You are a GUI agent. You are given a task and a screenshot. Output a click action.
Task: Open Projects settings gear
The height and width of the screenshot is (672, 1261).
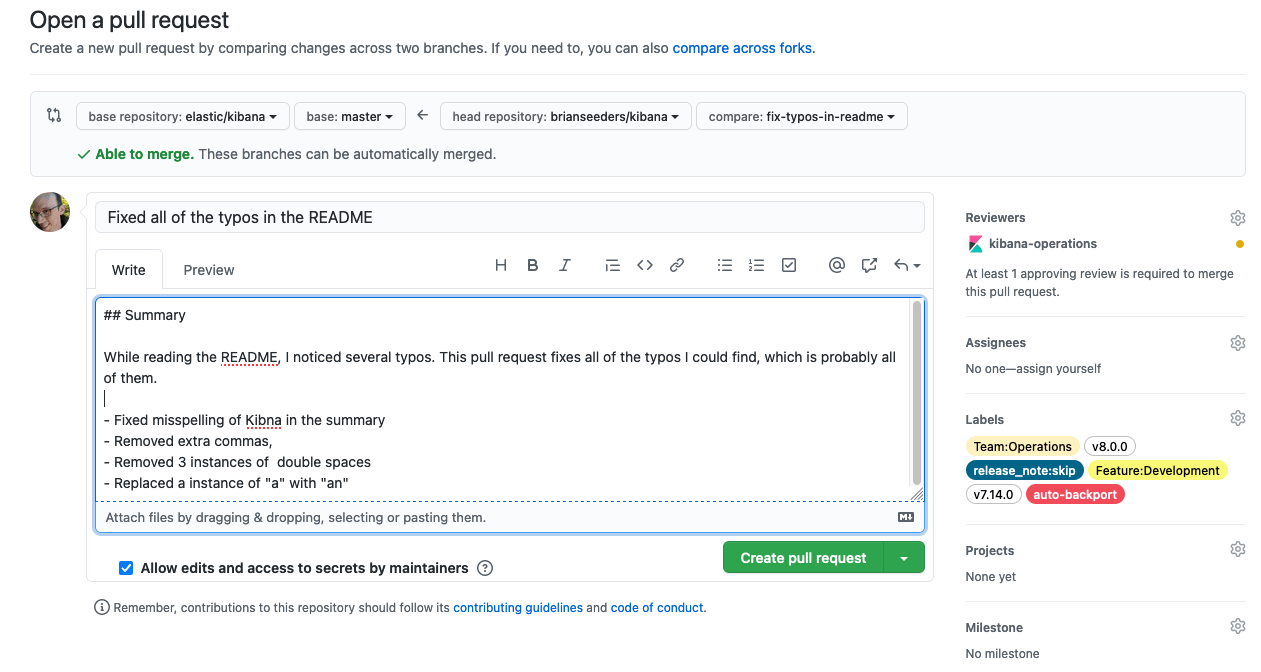(x=1238, y=549)
